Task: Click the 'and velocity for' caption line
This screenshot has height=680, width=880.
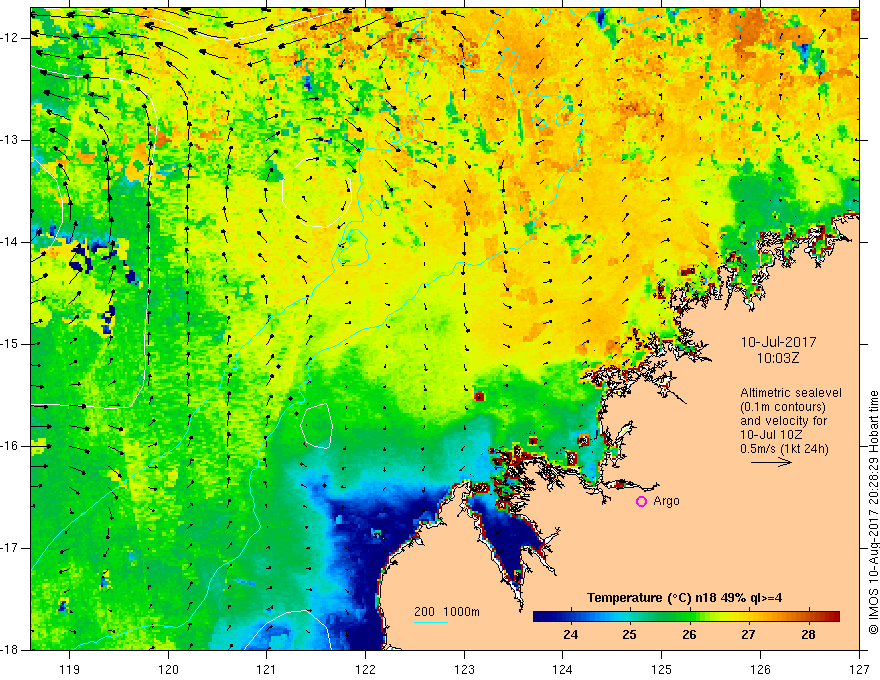Action: [783, 421]
